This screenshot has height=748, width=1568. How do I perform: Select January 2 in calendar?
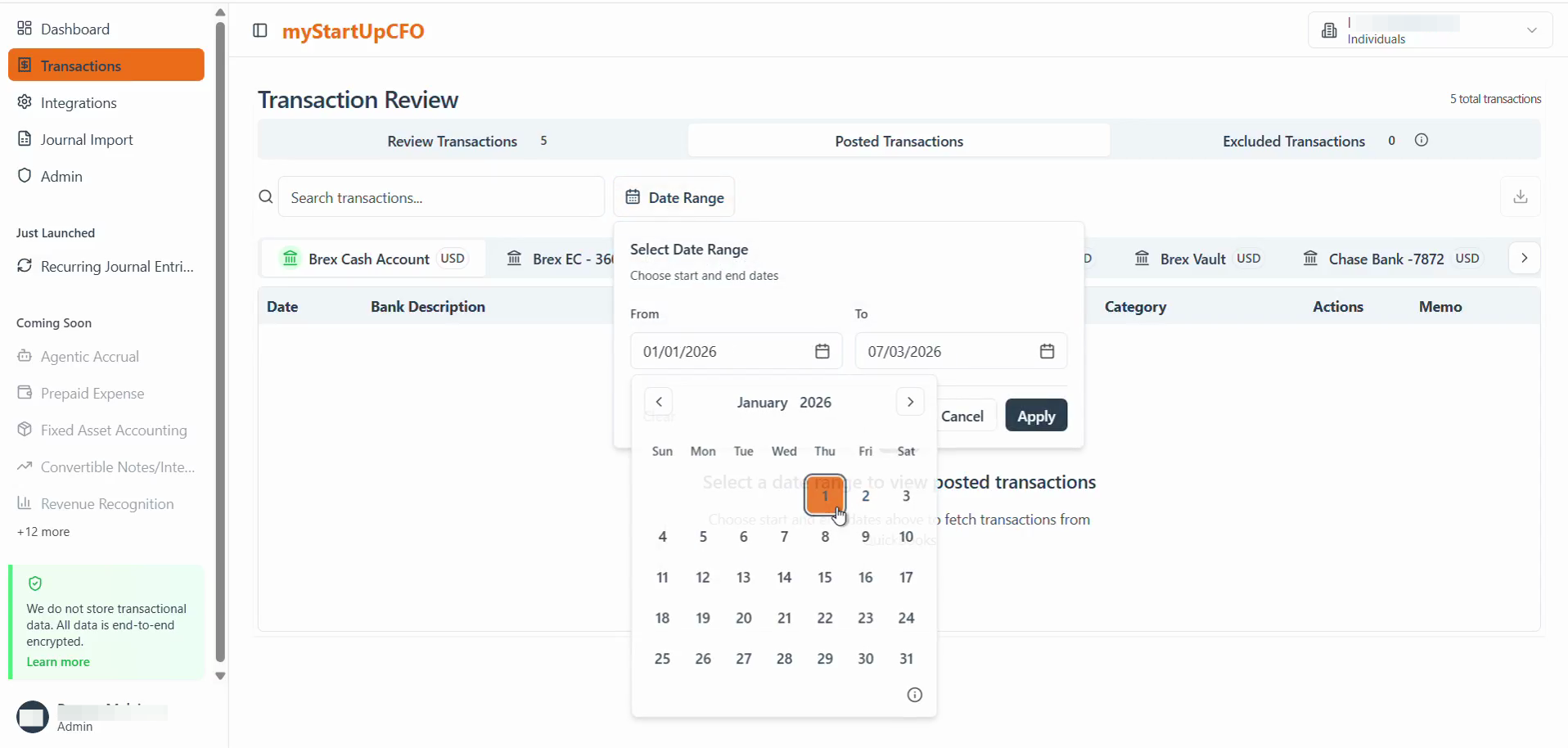(x=866, y=496)
